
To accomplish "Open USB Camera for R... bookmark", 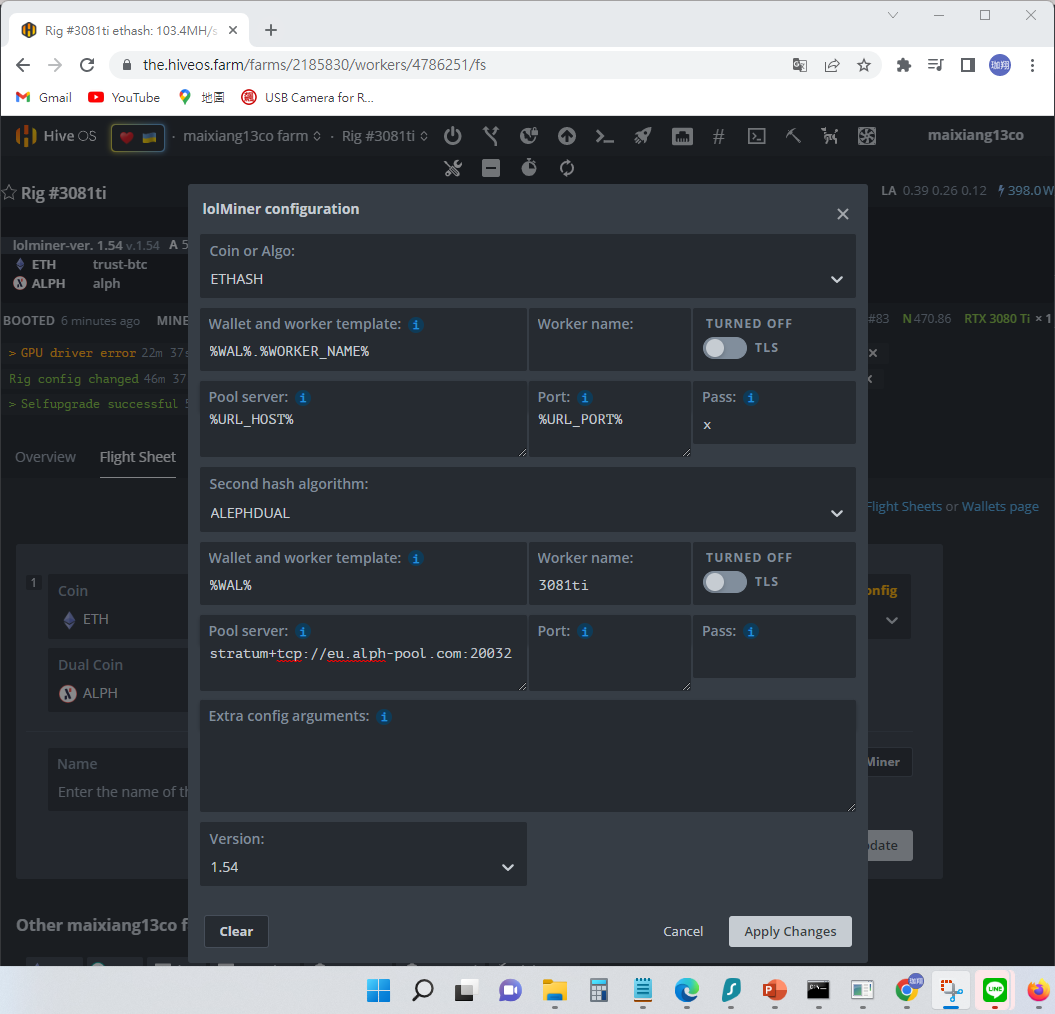I will click(307, 98).
